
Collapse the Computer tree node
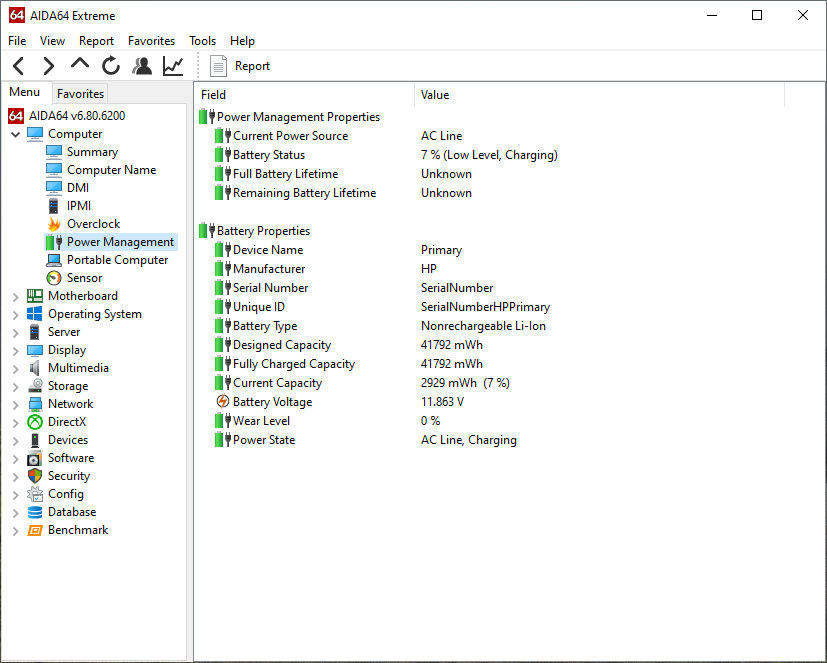tap(16, 134)
